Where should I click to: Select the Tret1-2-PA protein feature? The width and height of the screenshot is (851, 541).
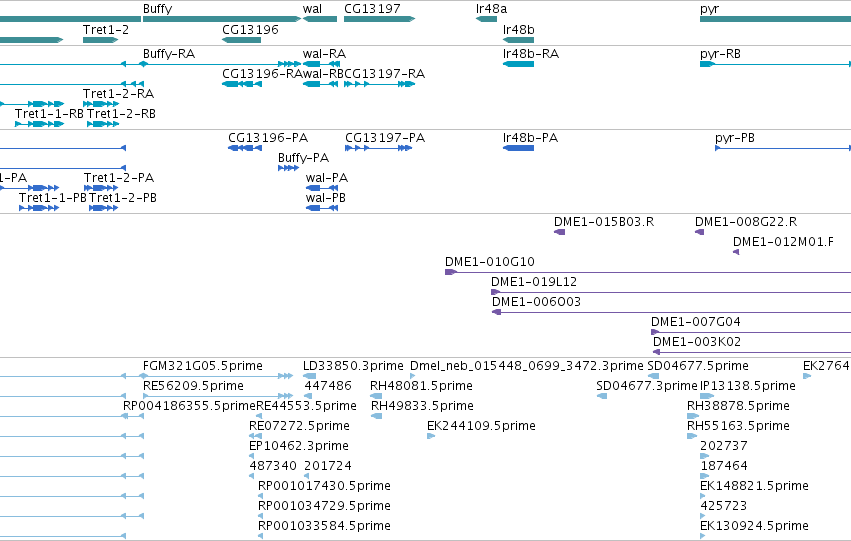(x=101, y=188)
